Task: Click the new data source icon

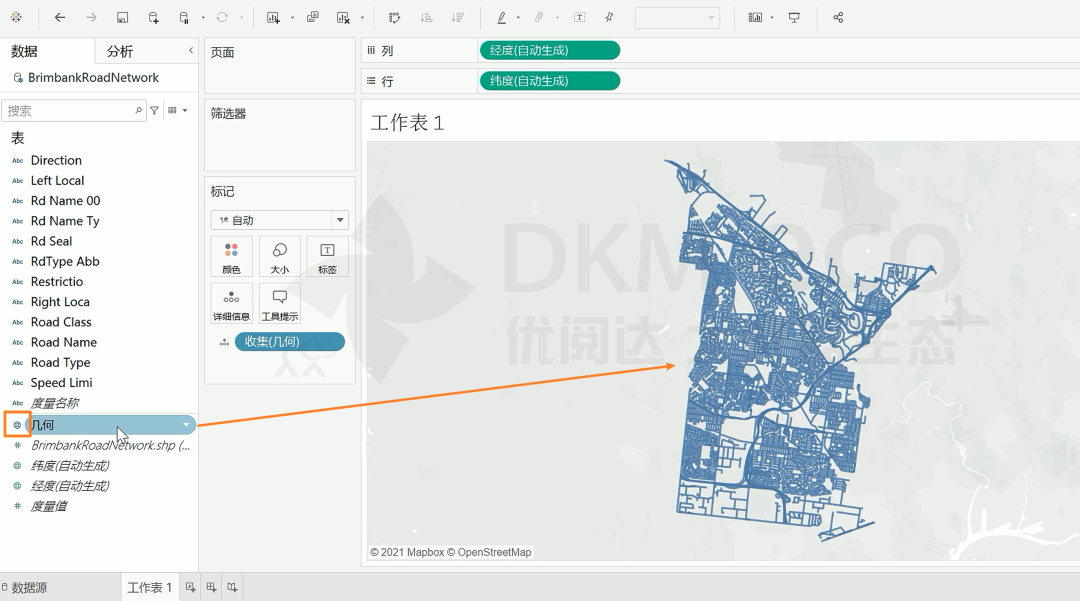Action: (153, 18)
